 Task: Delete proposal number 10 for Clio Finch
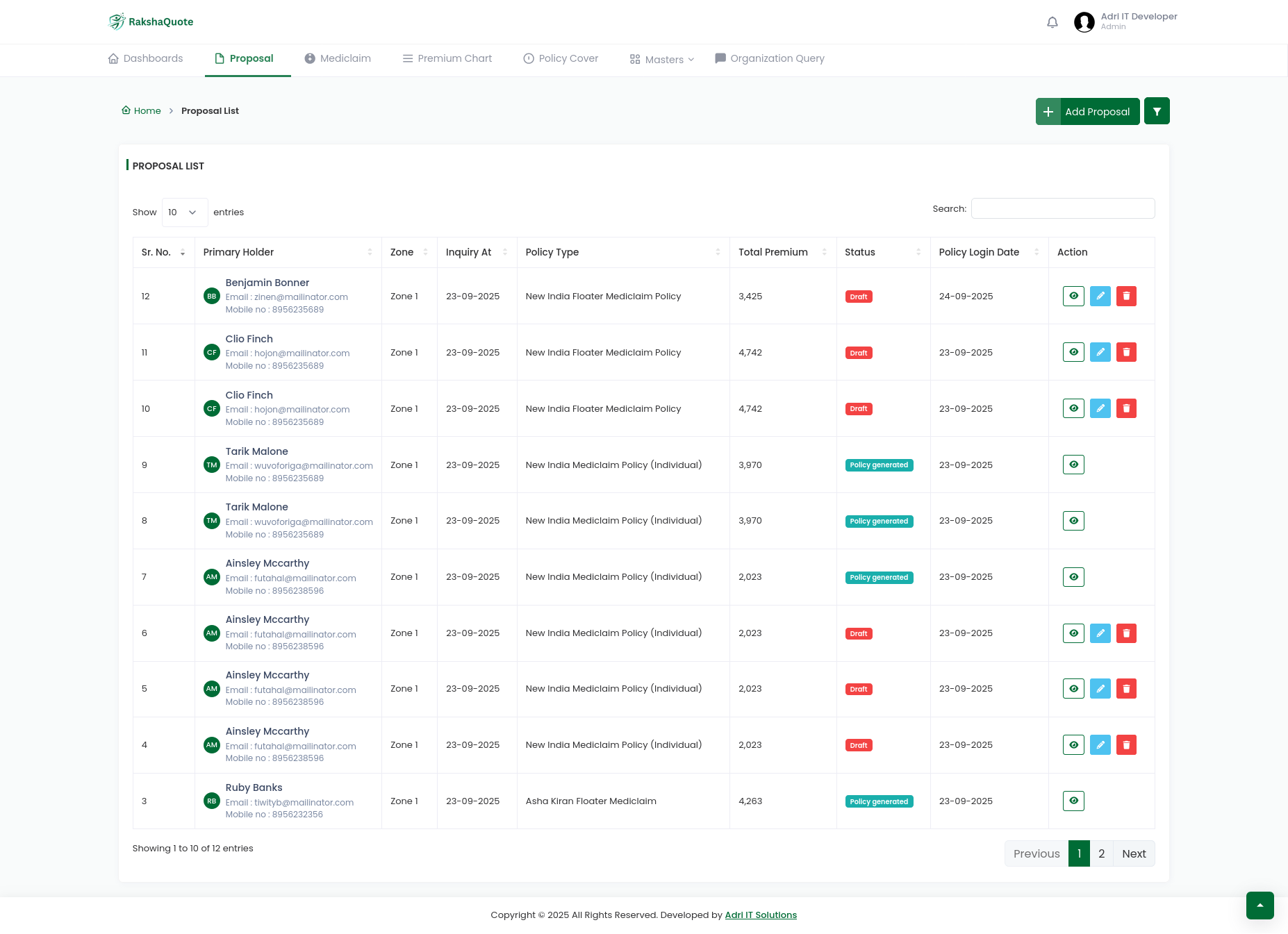(1126, 408)
